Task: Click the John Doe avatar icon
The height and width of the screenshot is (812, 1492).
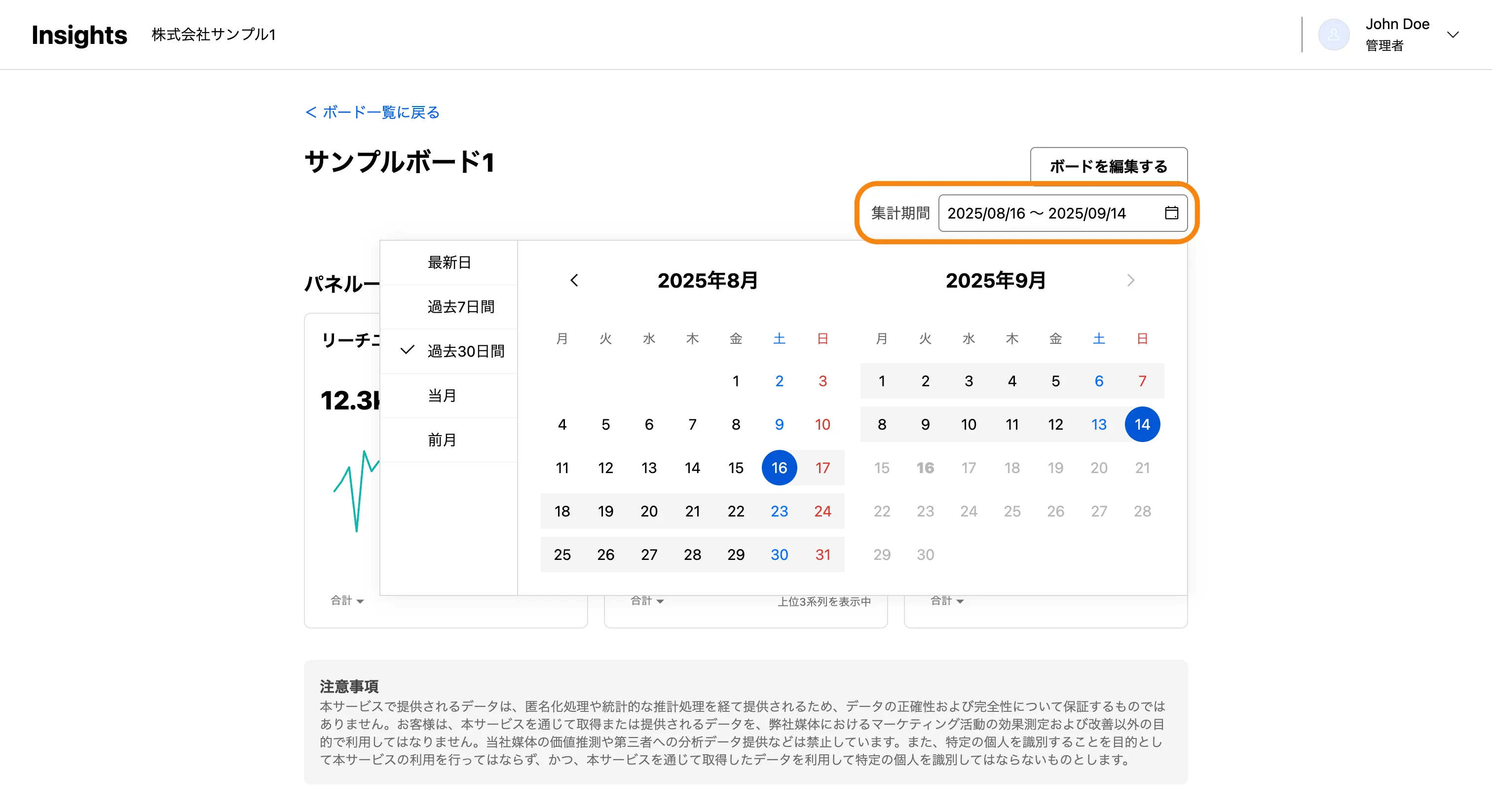Action: (x=1333, y=35)
